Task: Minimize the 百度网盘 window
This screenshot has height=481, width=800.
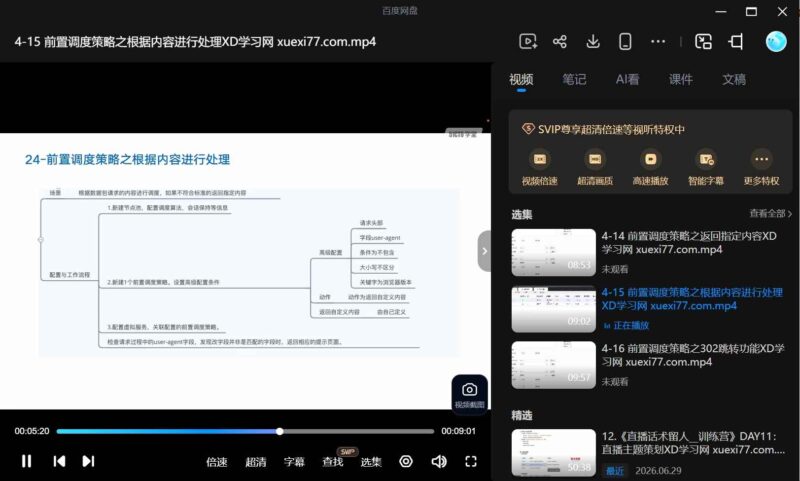Action: (x=721, y=11)
